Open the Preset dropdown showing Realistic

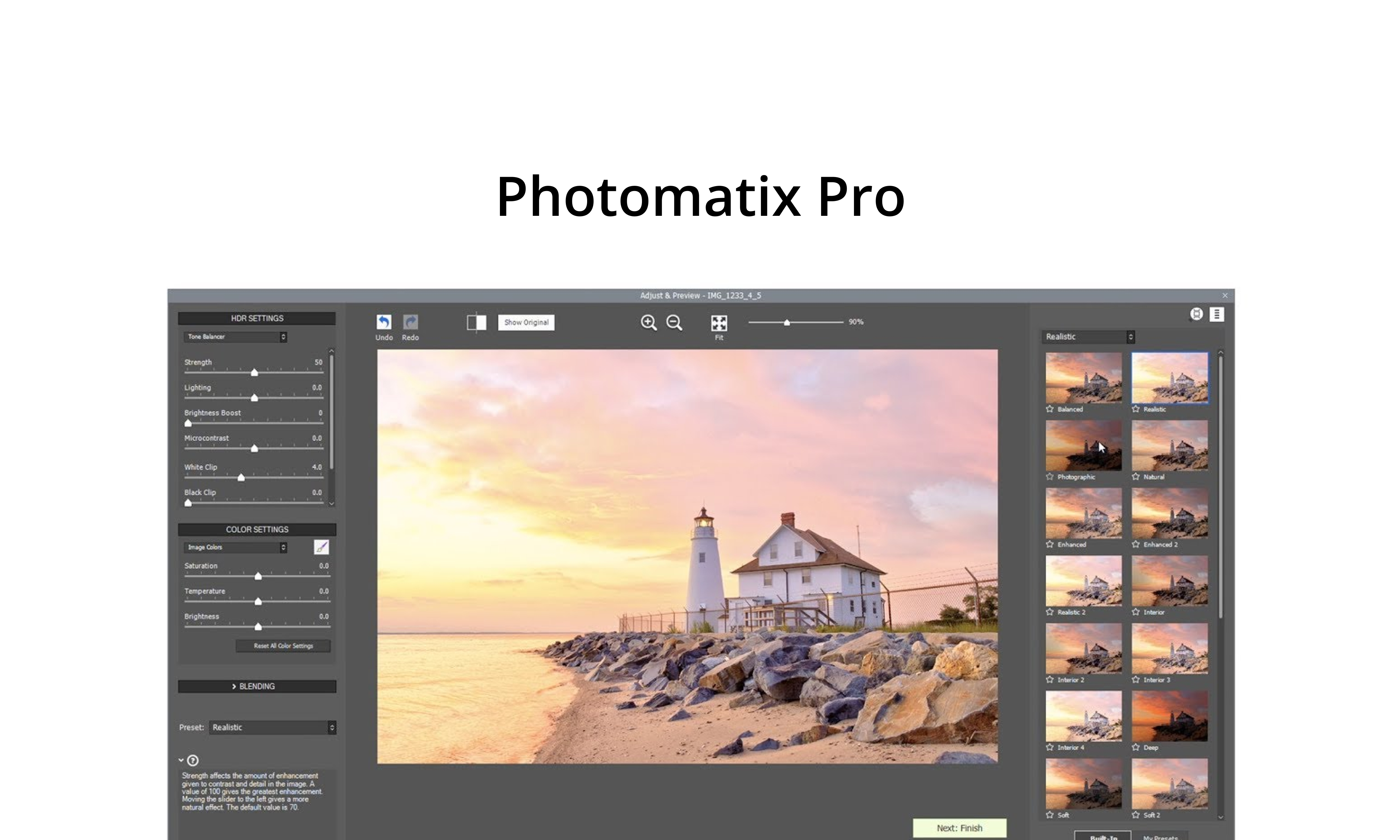[273, 727]
